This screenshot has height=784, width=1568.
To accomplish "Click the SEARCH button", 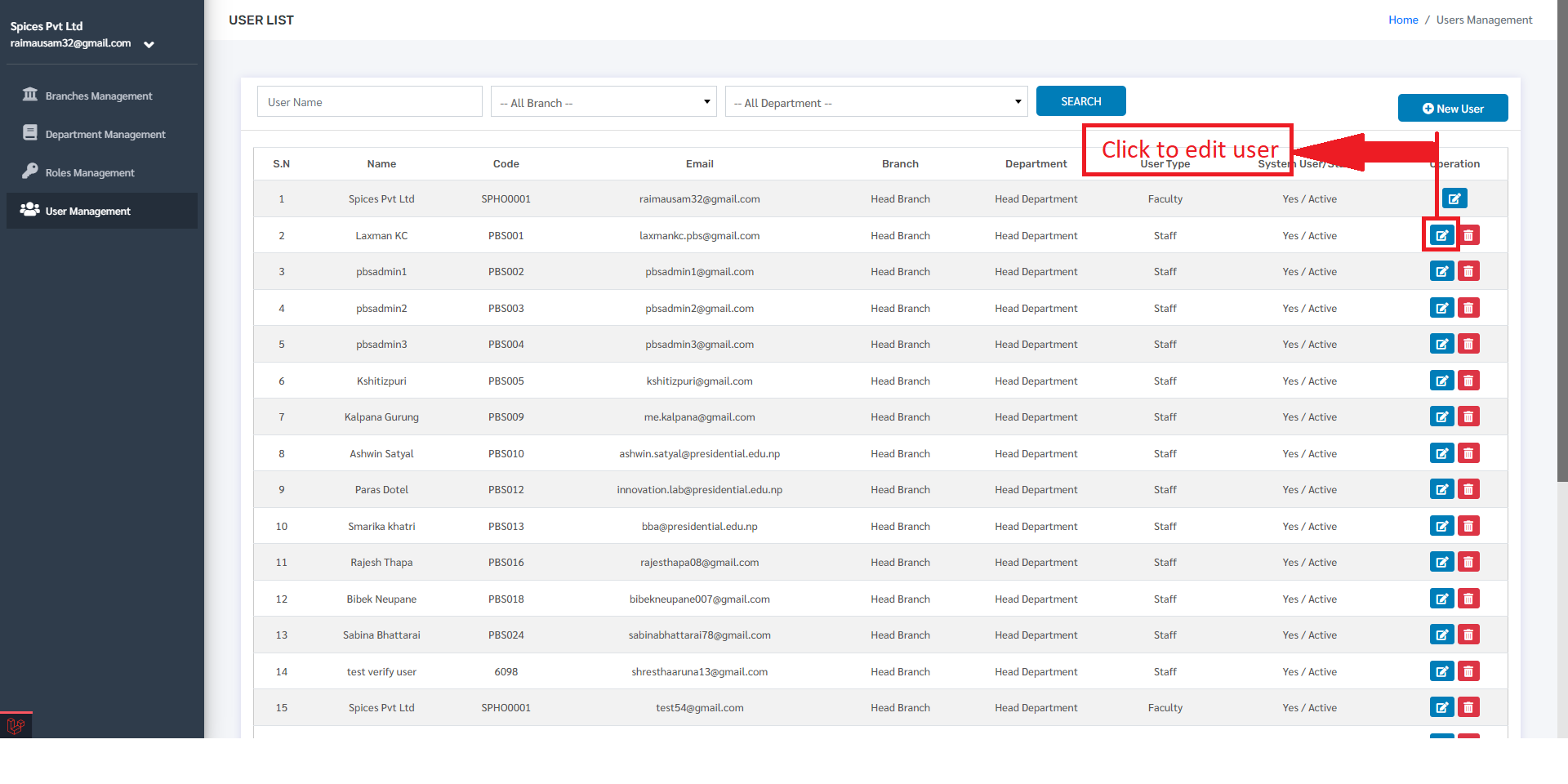I will pos(1081,101).
